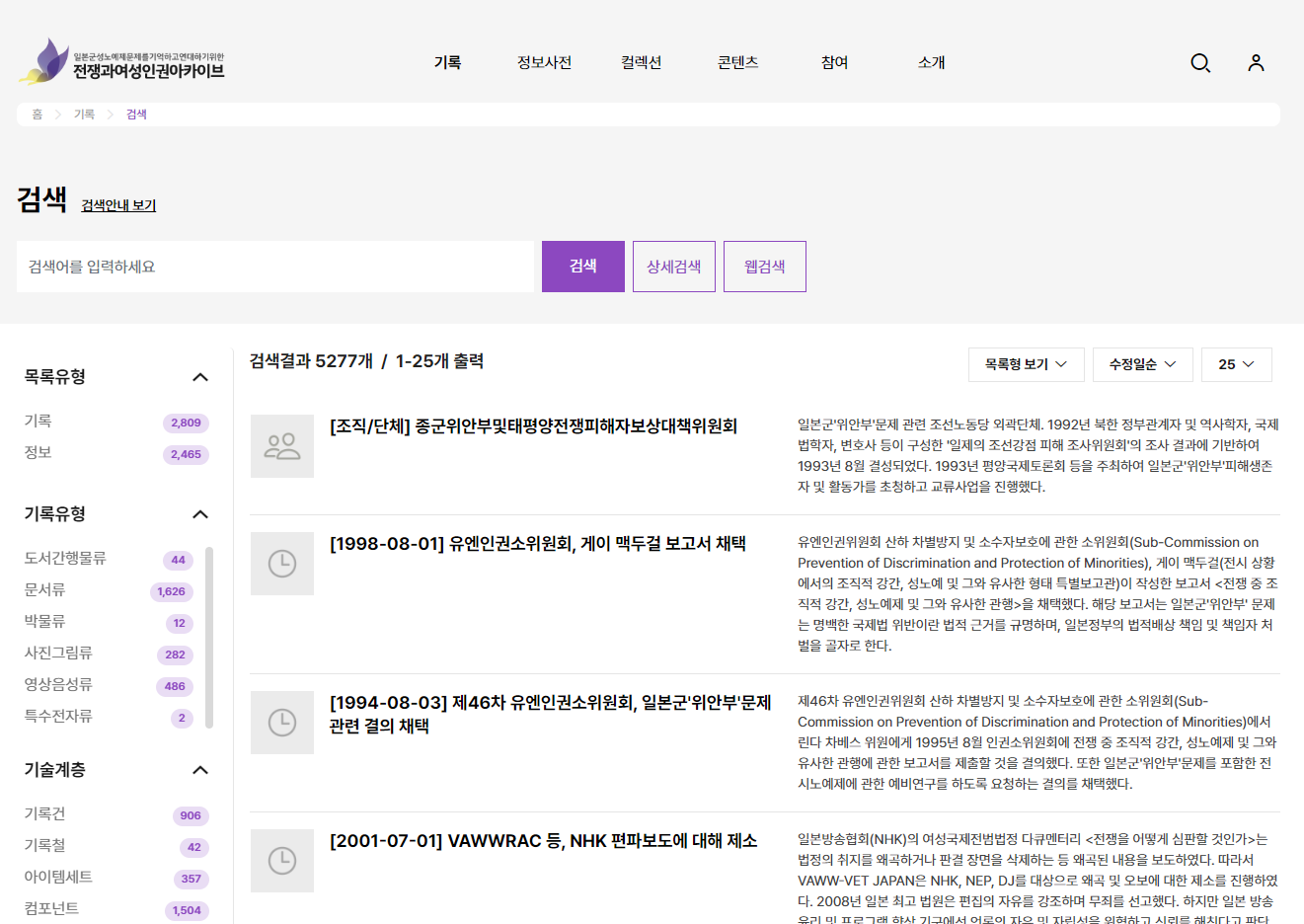
Task: Click the clock icon beside 1998-08-01 result
Action: pos(282,564)
